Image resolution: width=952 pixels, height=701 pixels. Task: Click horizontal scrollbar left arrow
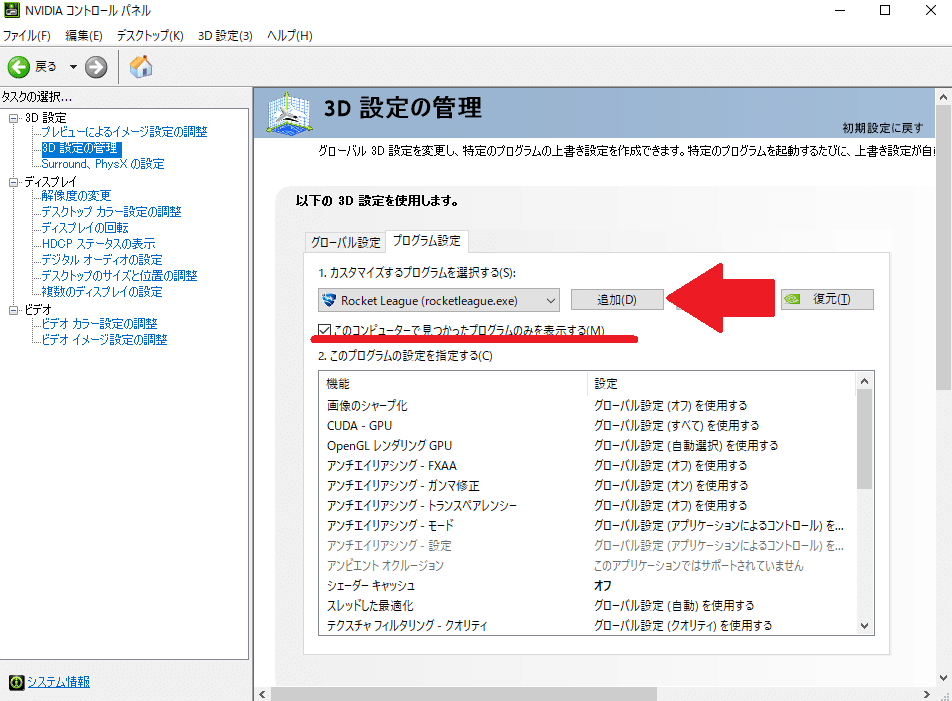(x=262, y=694)
